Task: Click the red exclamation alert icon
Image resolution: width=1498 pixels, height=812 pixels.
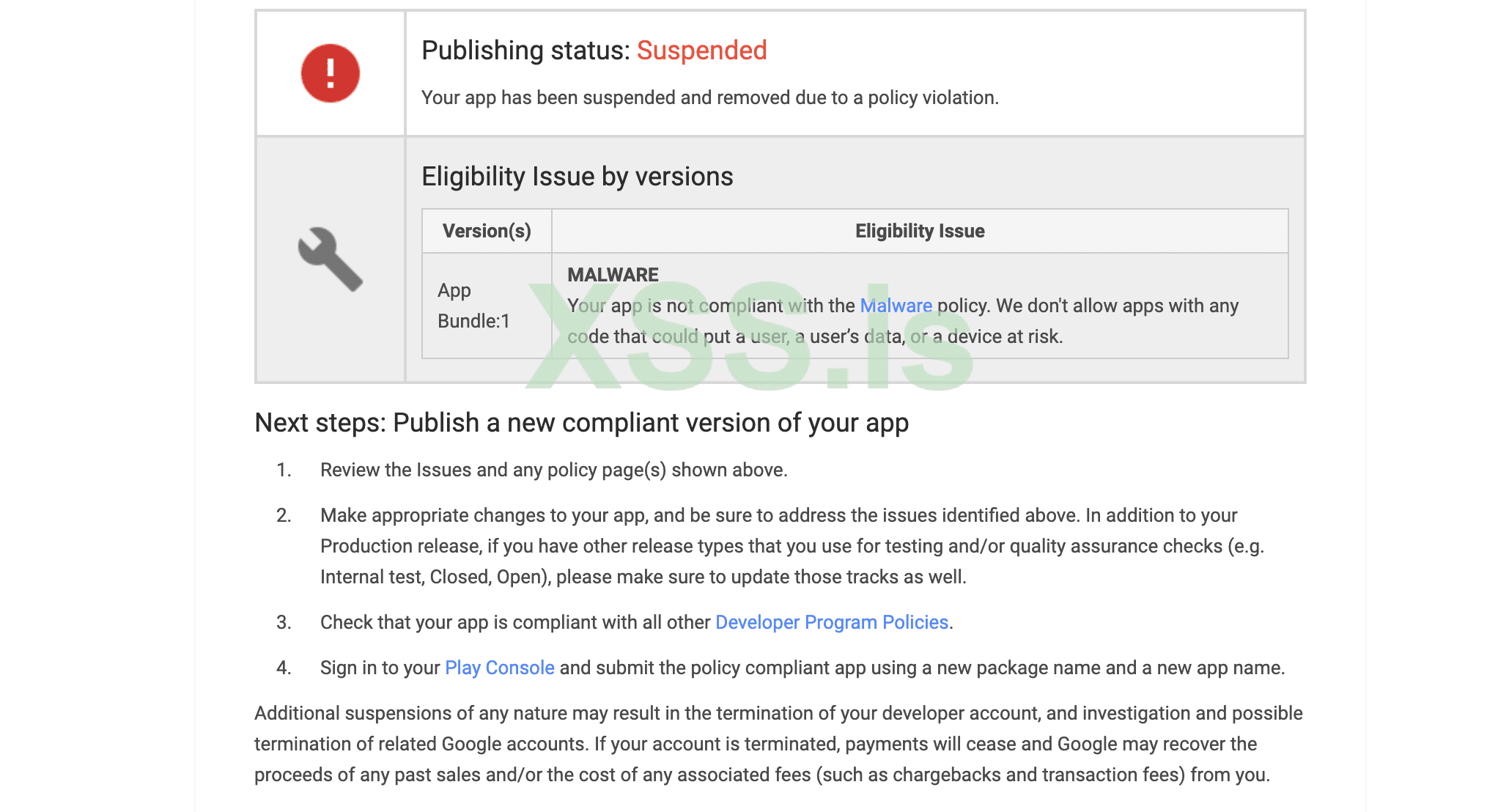Action: 331,73
